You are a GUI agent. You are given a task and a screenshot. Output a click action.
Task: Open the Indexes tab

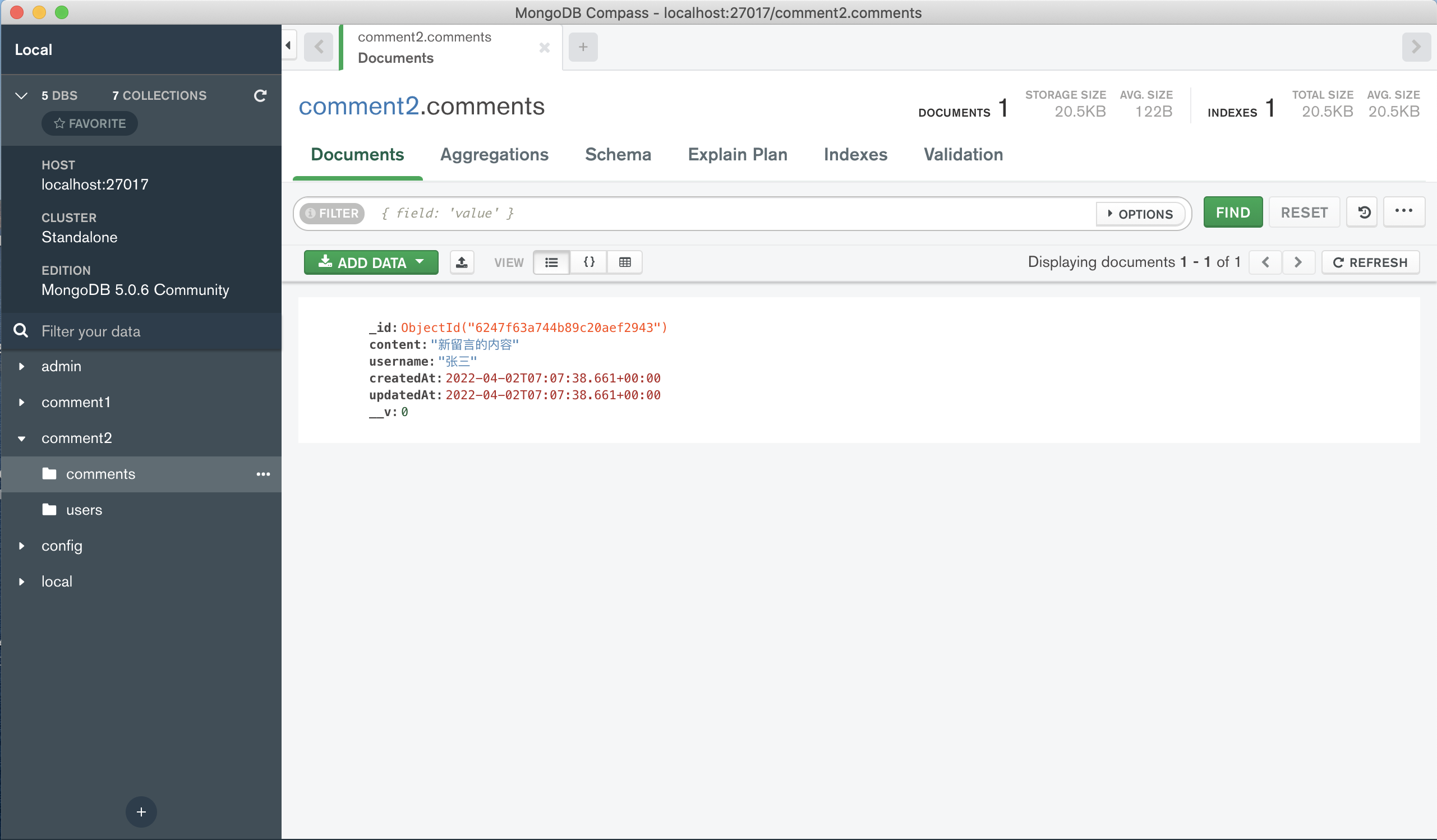coord(855,155)
